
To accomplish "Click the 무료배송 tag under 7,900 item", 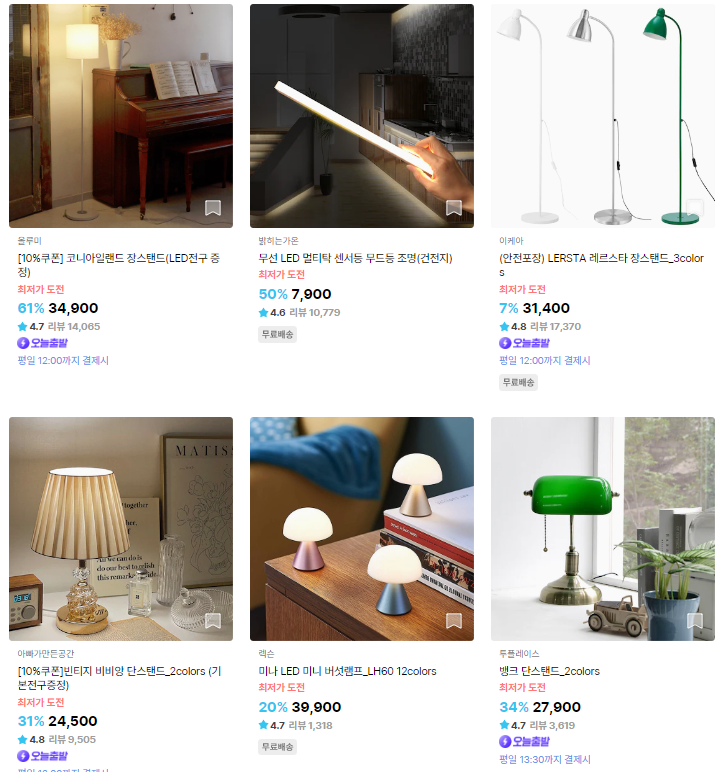I will click(277, 334).
